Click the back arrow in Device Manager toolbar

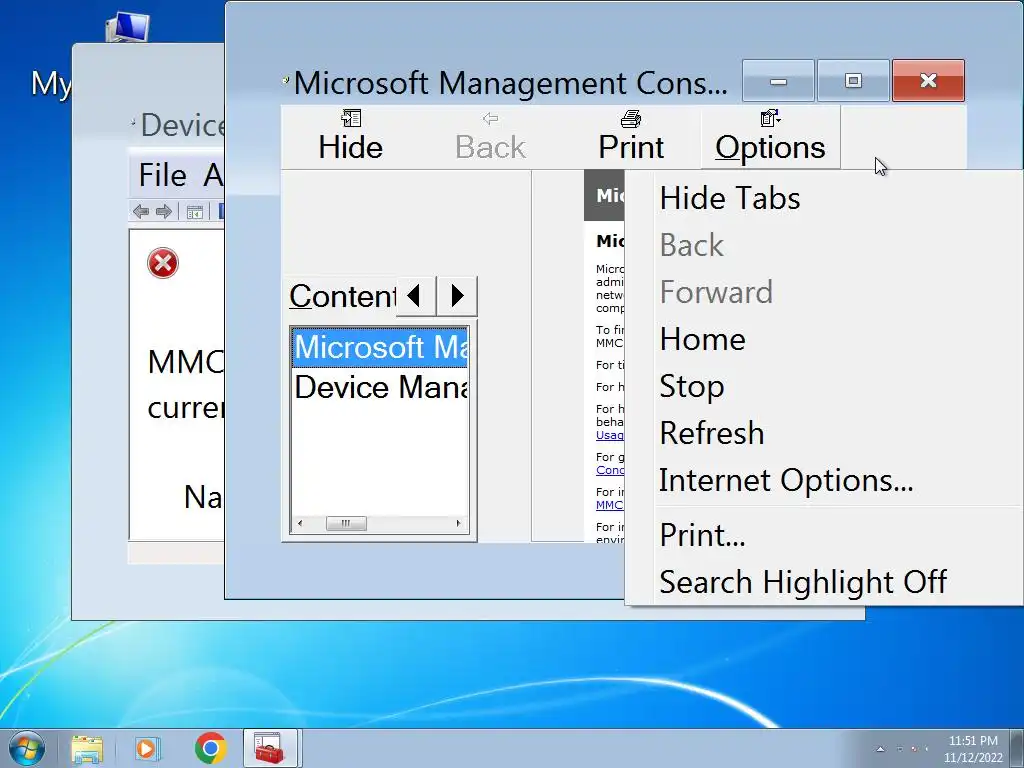140,212
